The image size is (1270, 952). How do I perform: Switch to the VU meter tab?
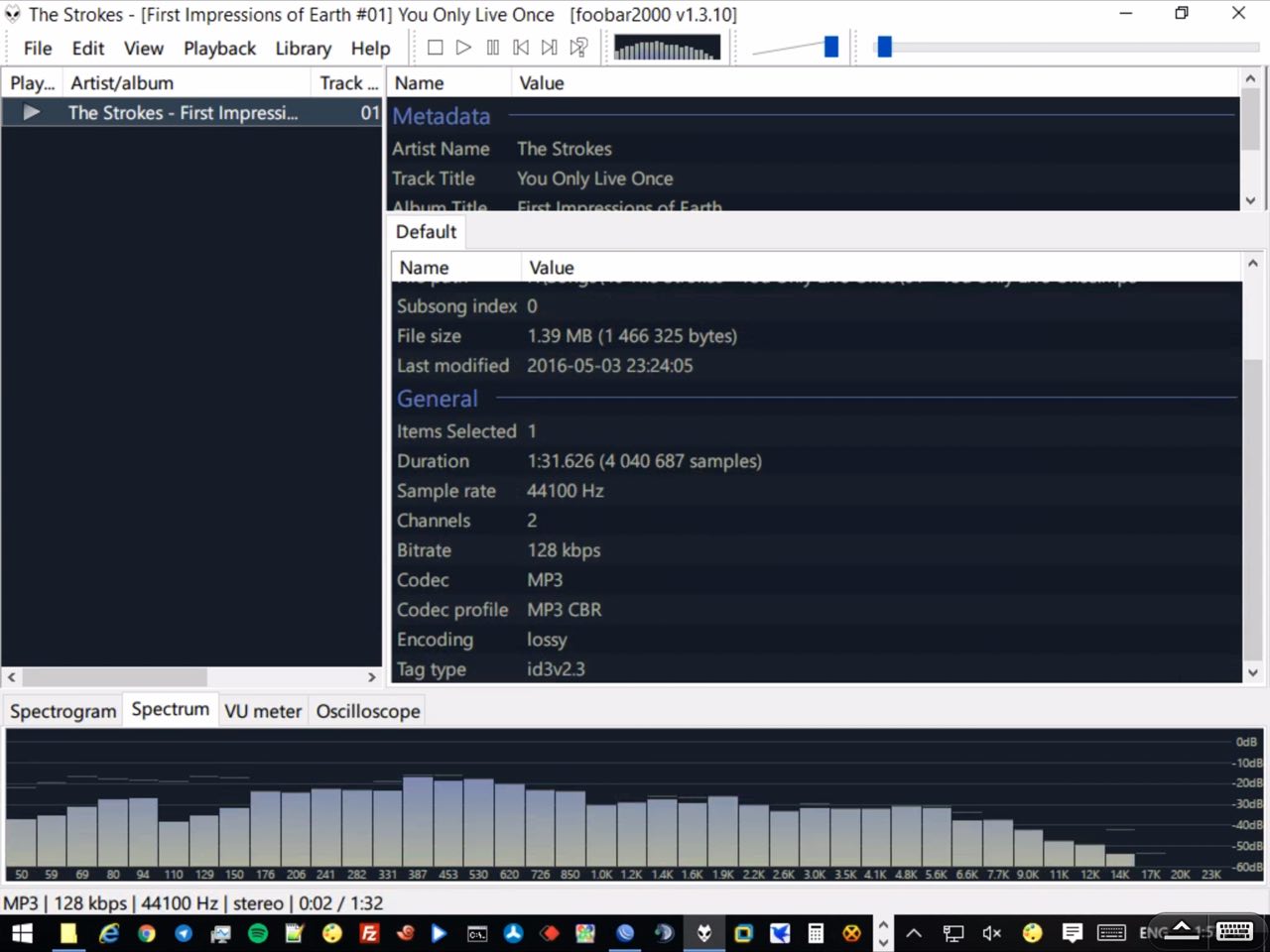click(262, 711)
